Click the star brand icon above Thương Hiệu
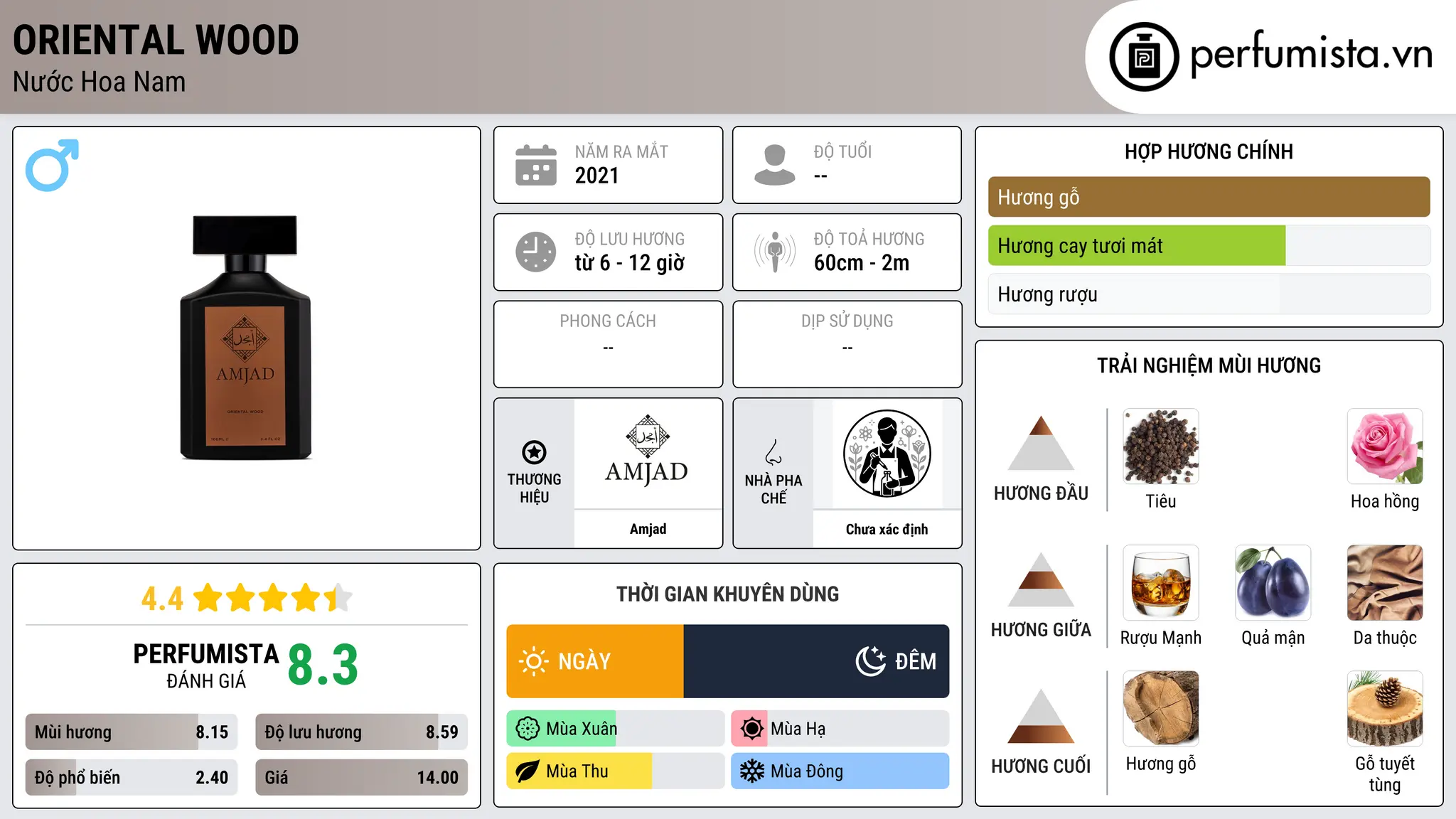 [x=534, y=452]
